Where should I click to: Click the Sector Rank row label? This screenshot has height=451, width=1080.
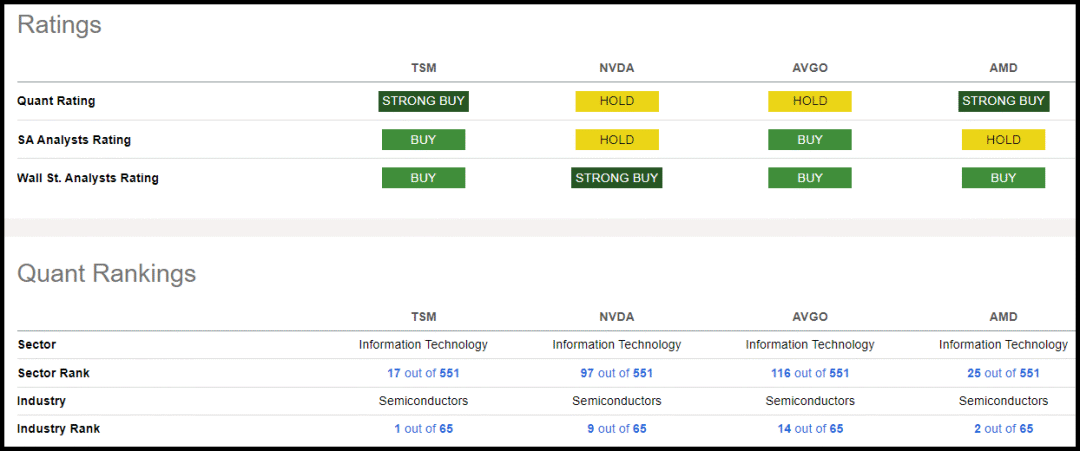point(54,373)
